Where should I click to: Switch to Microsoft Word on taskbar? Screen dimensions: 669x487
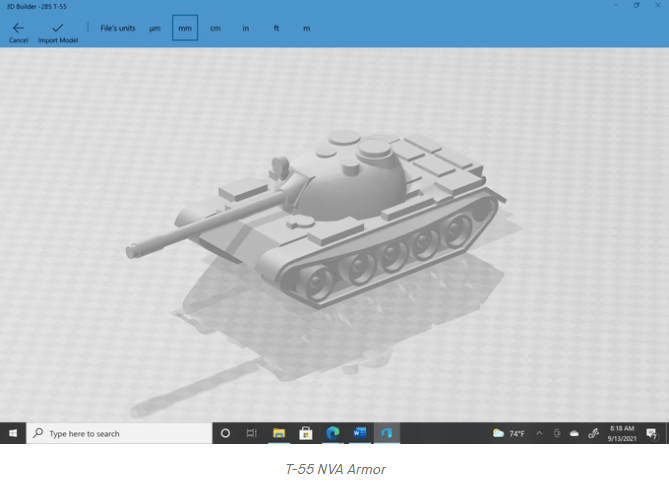(x=360, y=433)
